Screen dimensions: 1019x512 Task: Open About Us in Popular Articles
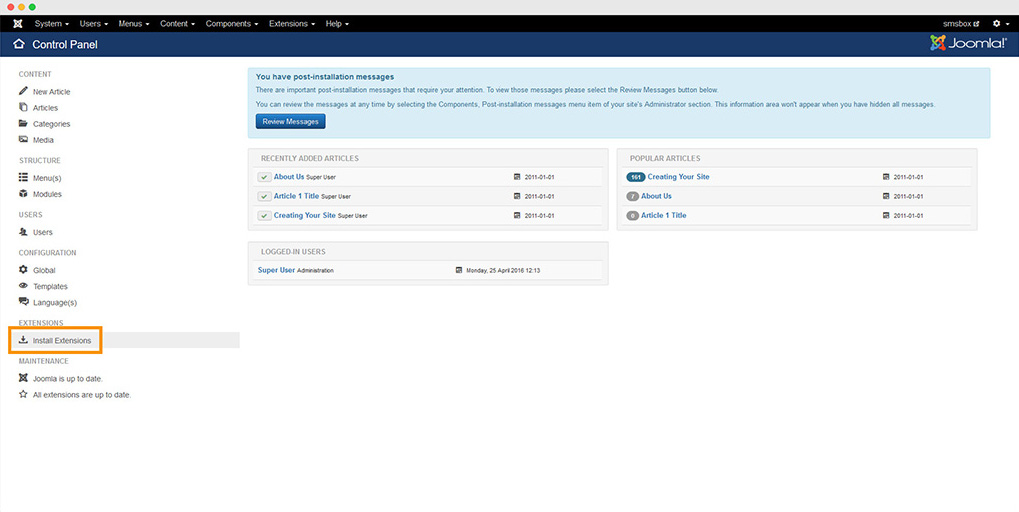point(656,196)
